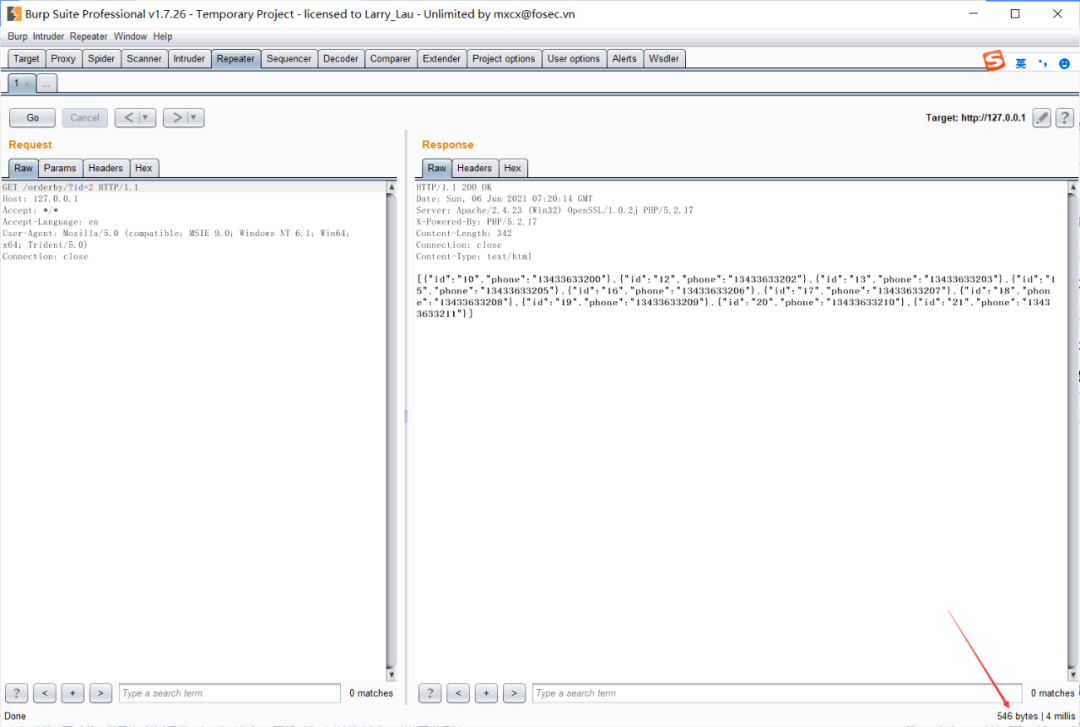This screenshot has width=1080, height=727.
Task: Go back to previous request in history
Action: (127, 118)
